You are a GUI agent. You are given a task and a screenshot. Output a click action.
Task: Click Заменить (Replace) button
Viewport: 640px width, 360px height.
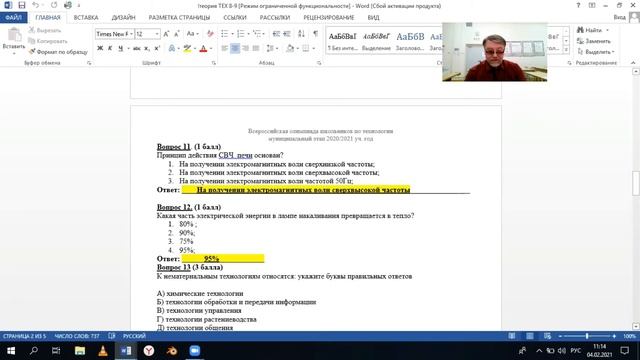click(x=594, y=41)
